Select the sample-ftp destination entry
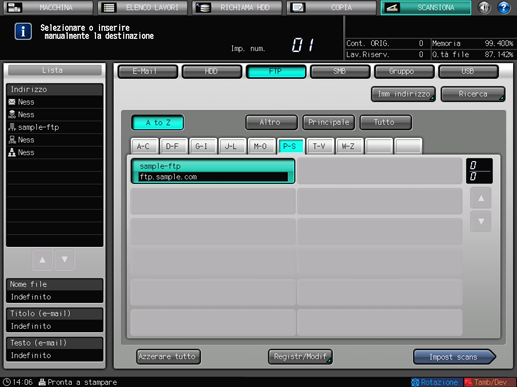The image size is (517, 387). (x=213, y=171)
